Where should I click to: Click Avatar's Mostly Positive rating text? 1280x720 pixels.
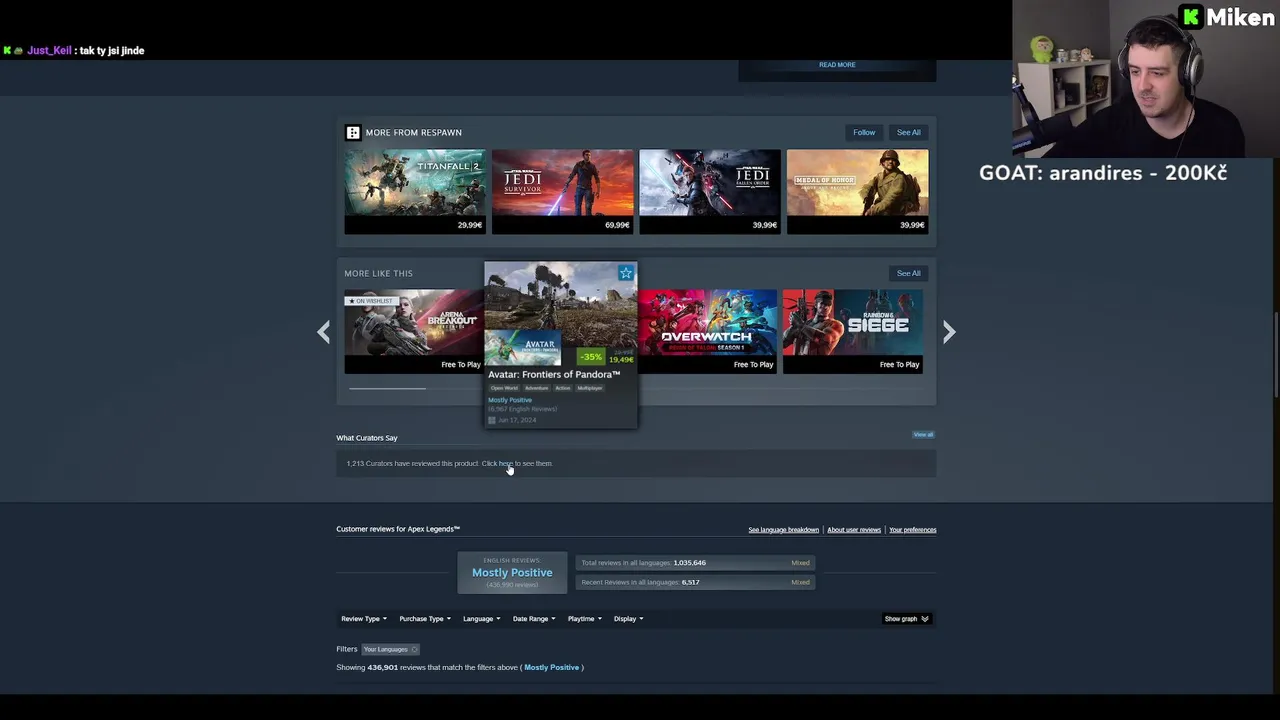tap(510, 400)
